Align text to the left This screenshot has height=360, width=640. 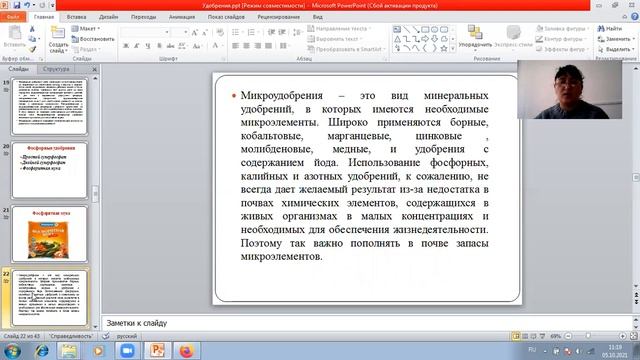(x=236, y=46)
